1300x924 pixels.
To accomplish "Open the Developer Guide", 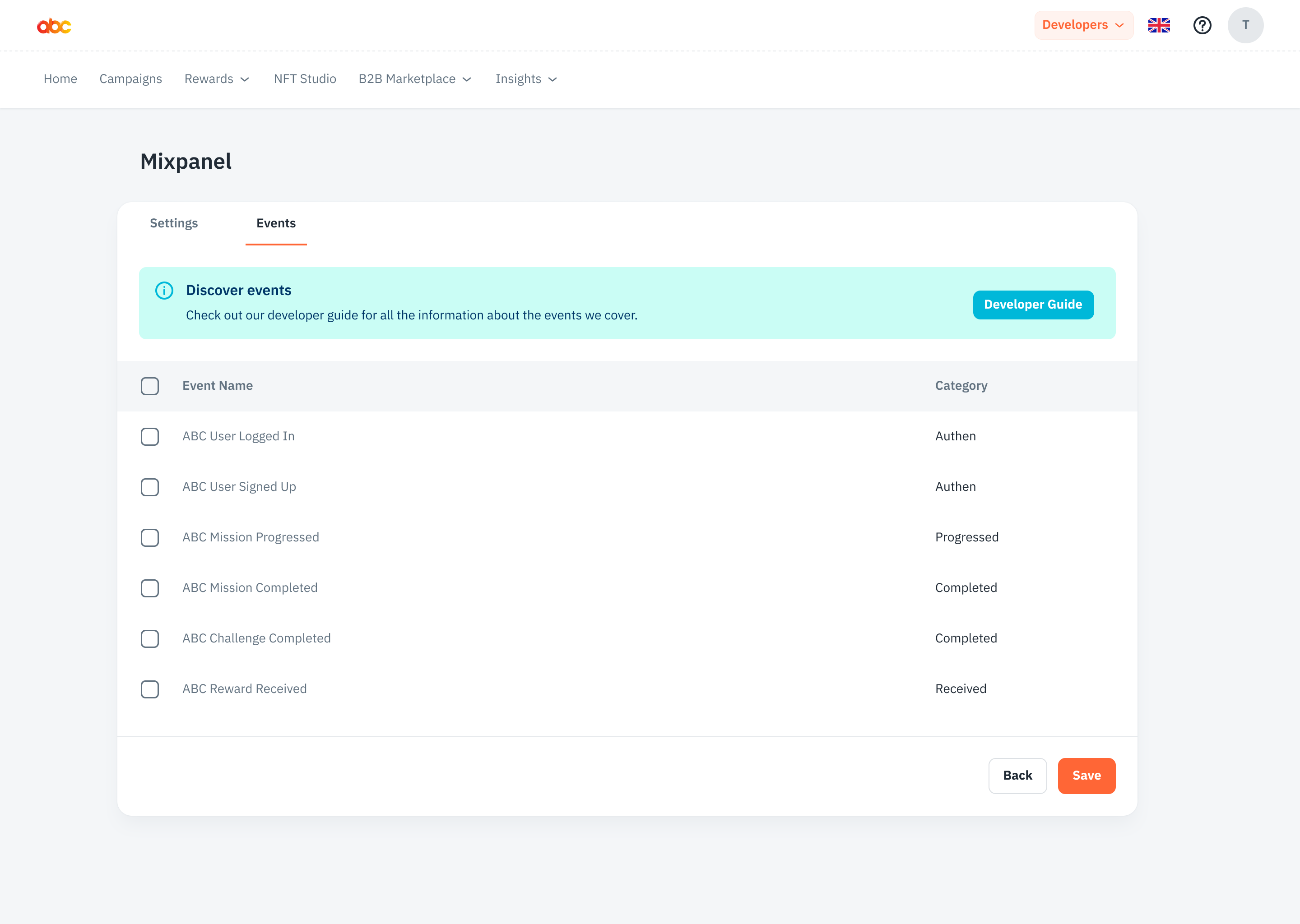I will (x=1032, y=305).
